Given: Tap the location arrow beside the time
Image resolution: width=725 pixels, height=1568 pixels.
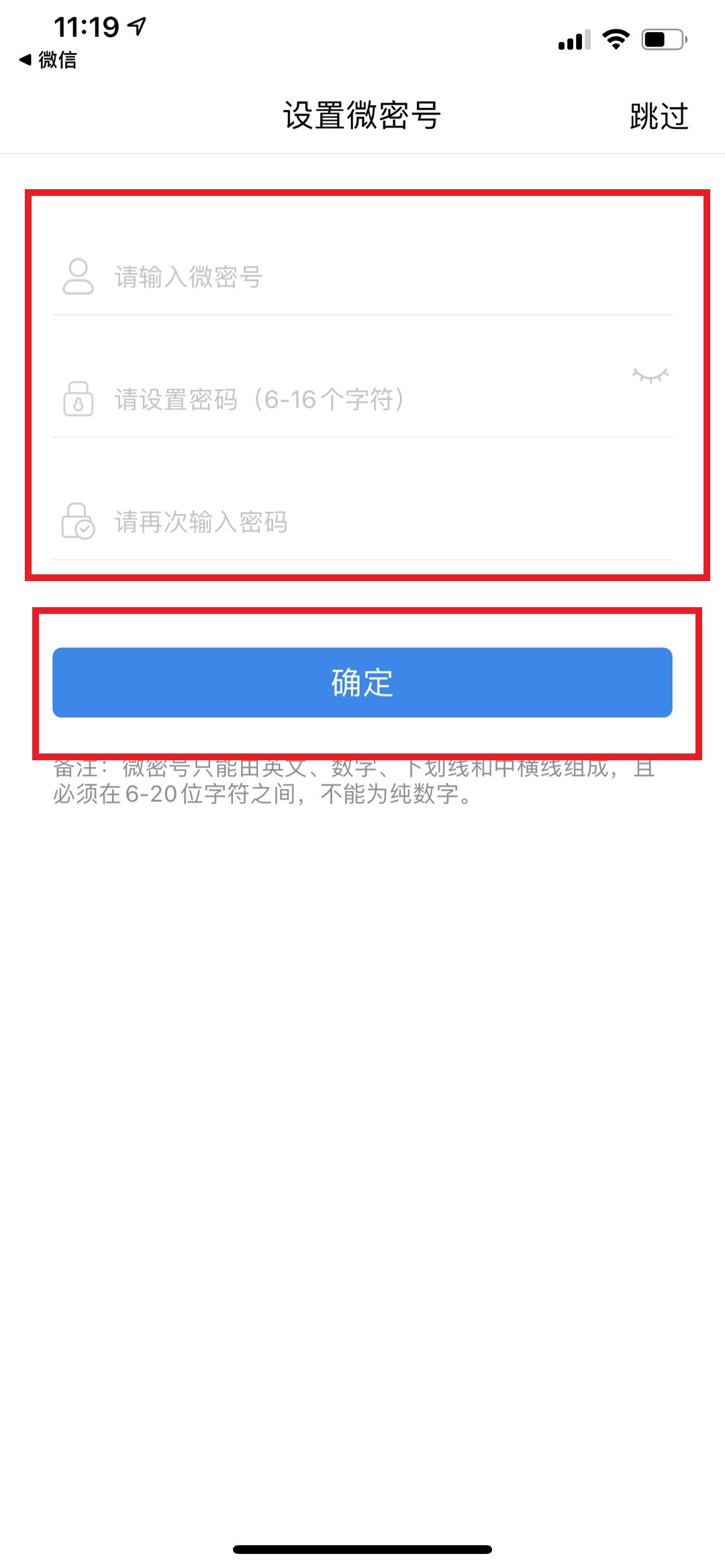Looking at the screenshot, I should point(137,27).
